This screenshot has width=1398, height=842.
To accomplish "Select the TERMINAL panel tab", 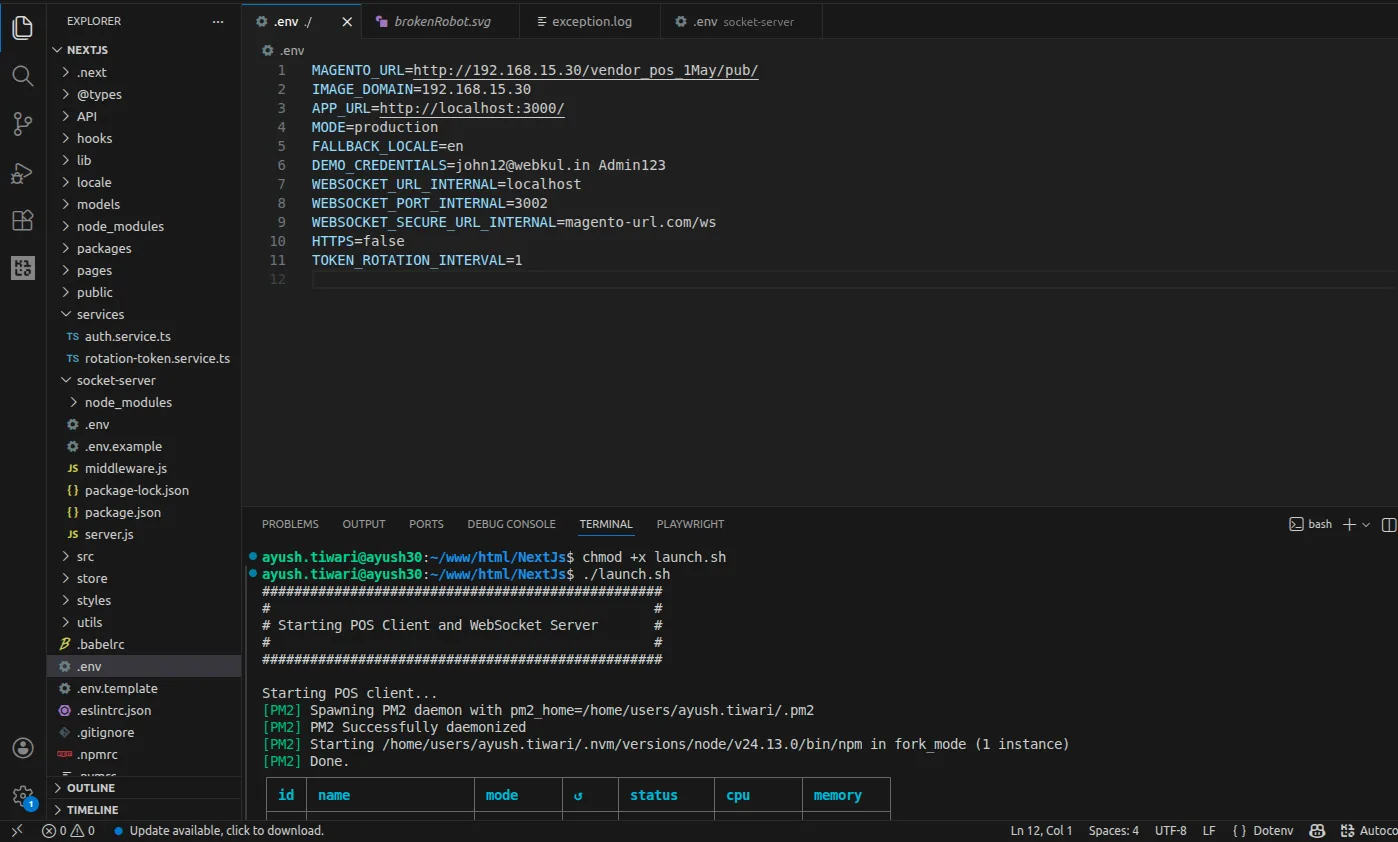I will [x=606, y=524].
